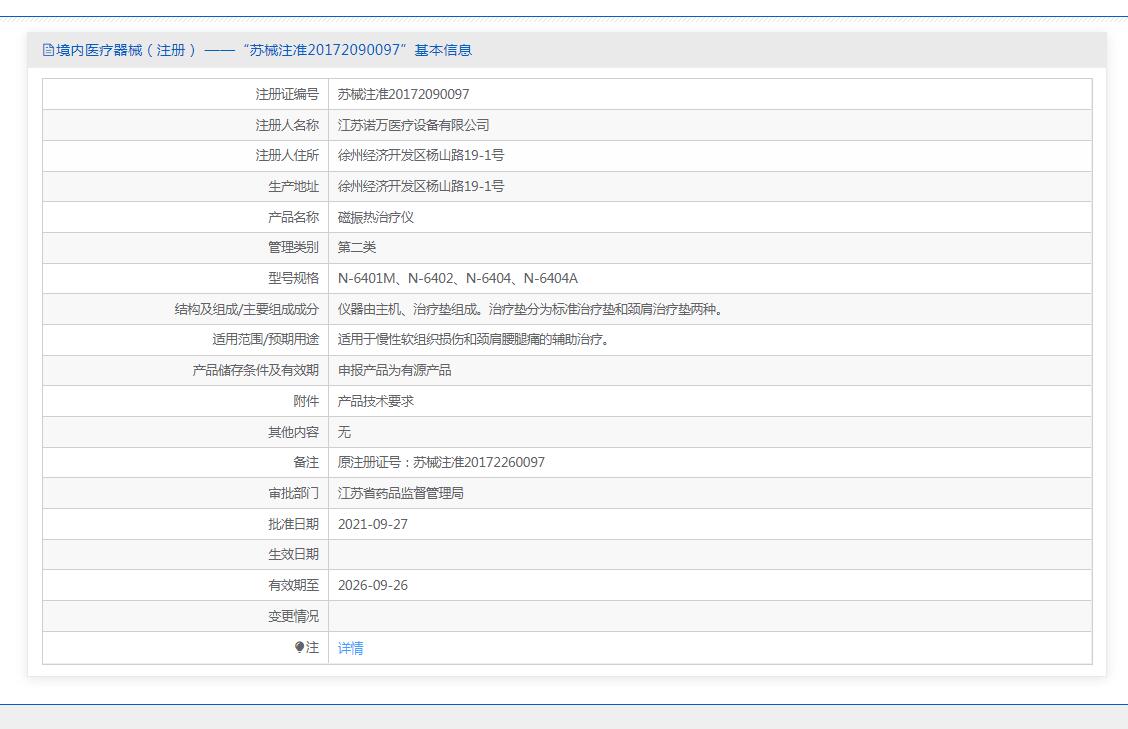The width and height of the screenshot is (1128, 729).
Task: Select the 生产地址 address value
Action: pyautogui.click(x=421, y=186)
